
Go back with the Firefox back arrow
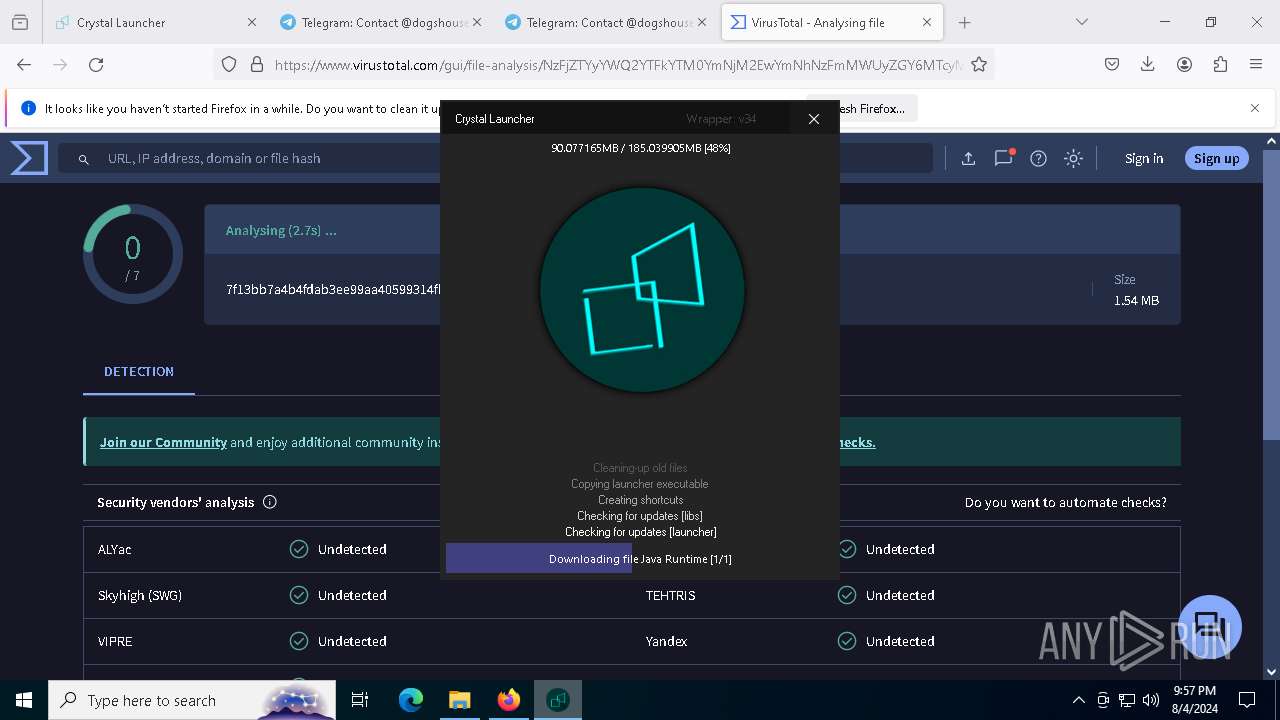pyautogui.click(x=24, y=64)
